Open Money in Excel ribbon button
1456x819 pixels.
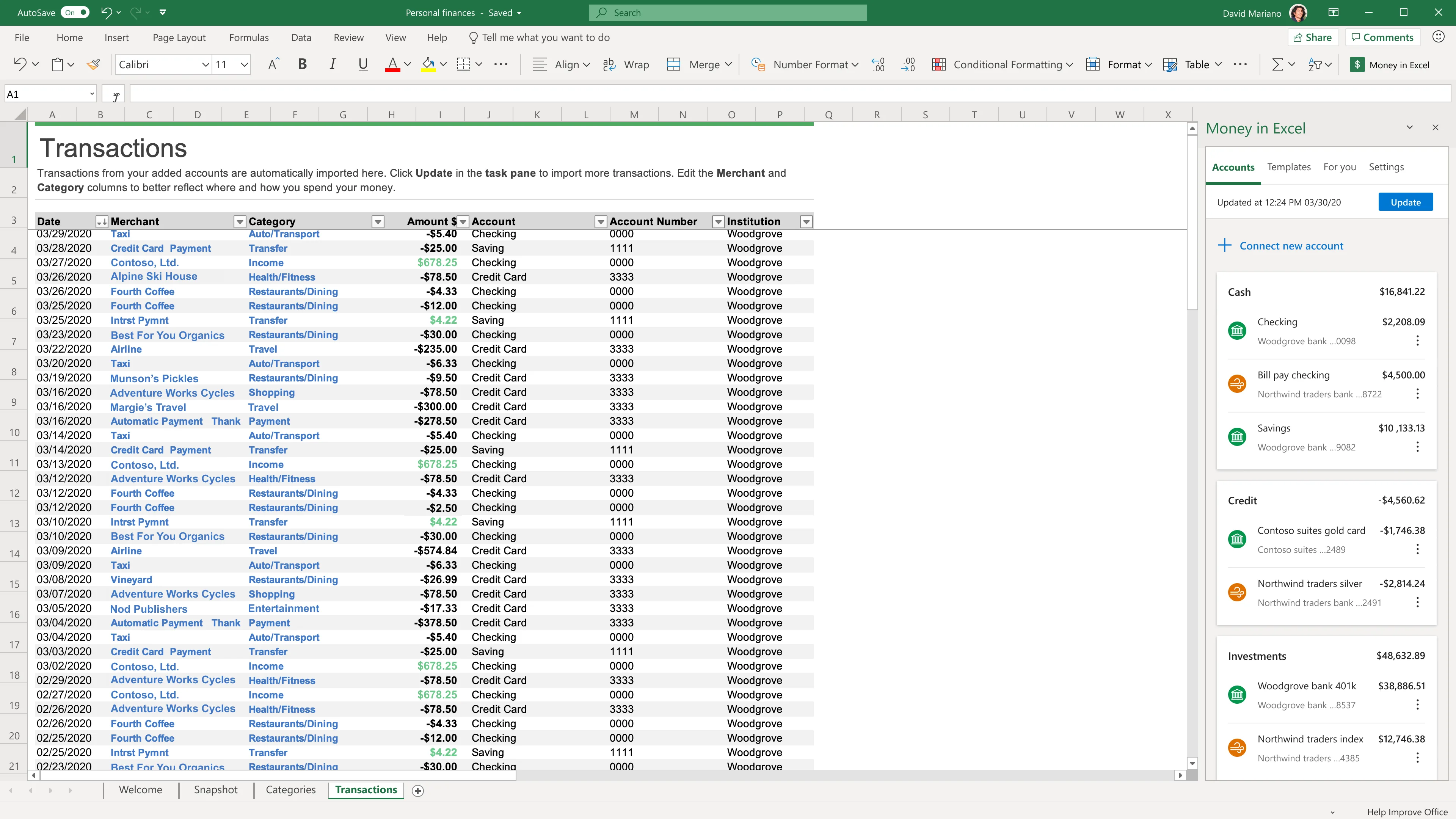point(1390,64)
